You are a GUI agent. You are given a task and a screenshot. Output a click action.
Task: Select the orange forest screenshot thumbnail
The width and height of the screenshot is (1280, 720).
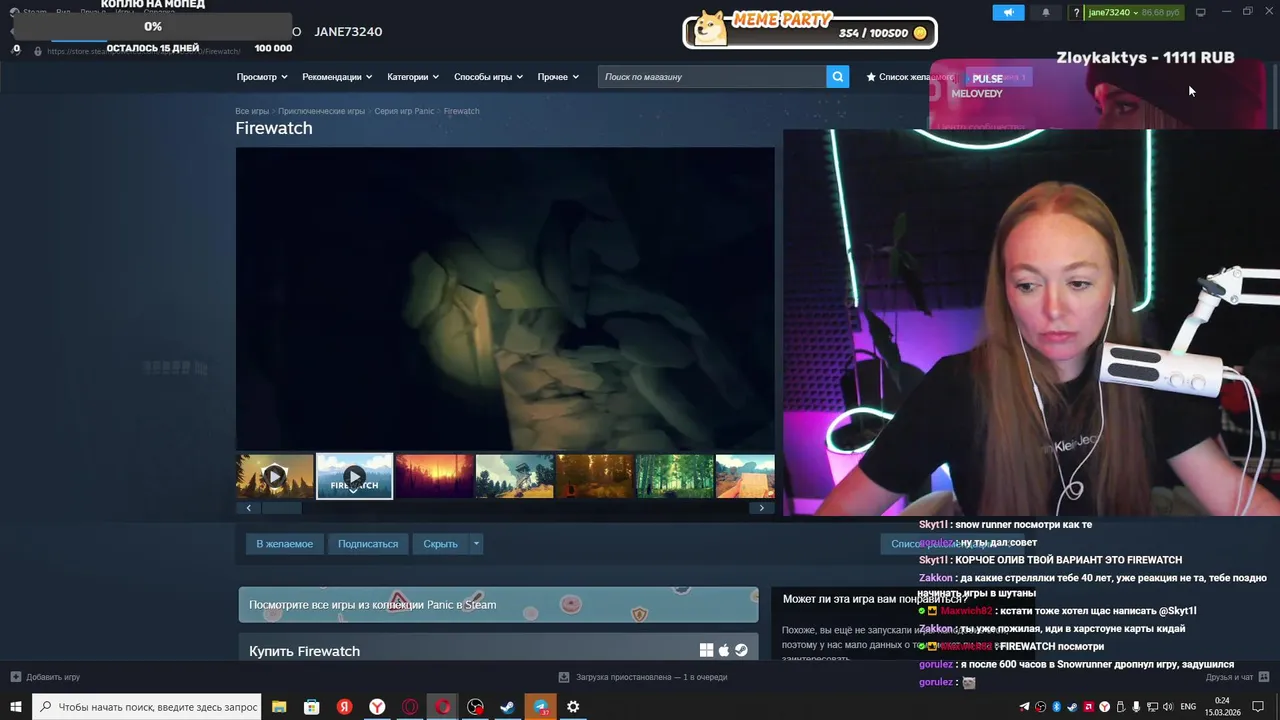595,477
